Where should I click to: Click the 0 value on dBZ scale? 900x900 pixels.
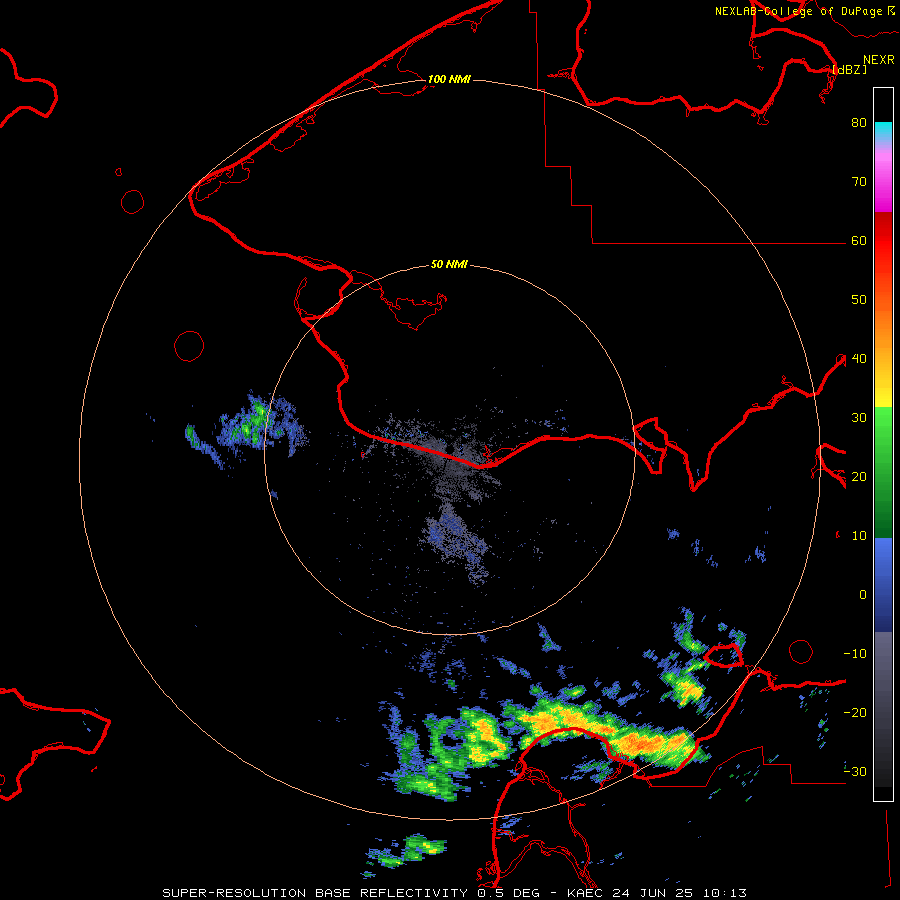[863, 595]
